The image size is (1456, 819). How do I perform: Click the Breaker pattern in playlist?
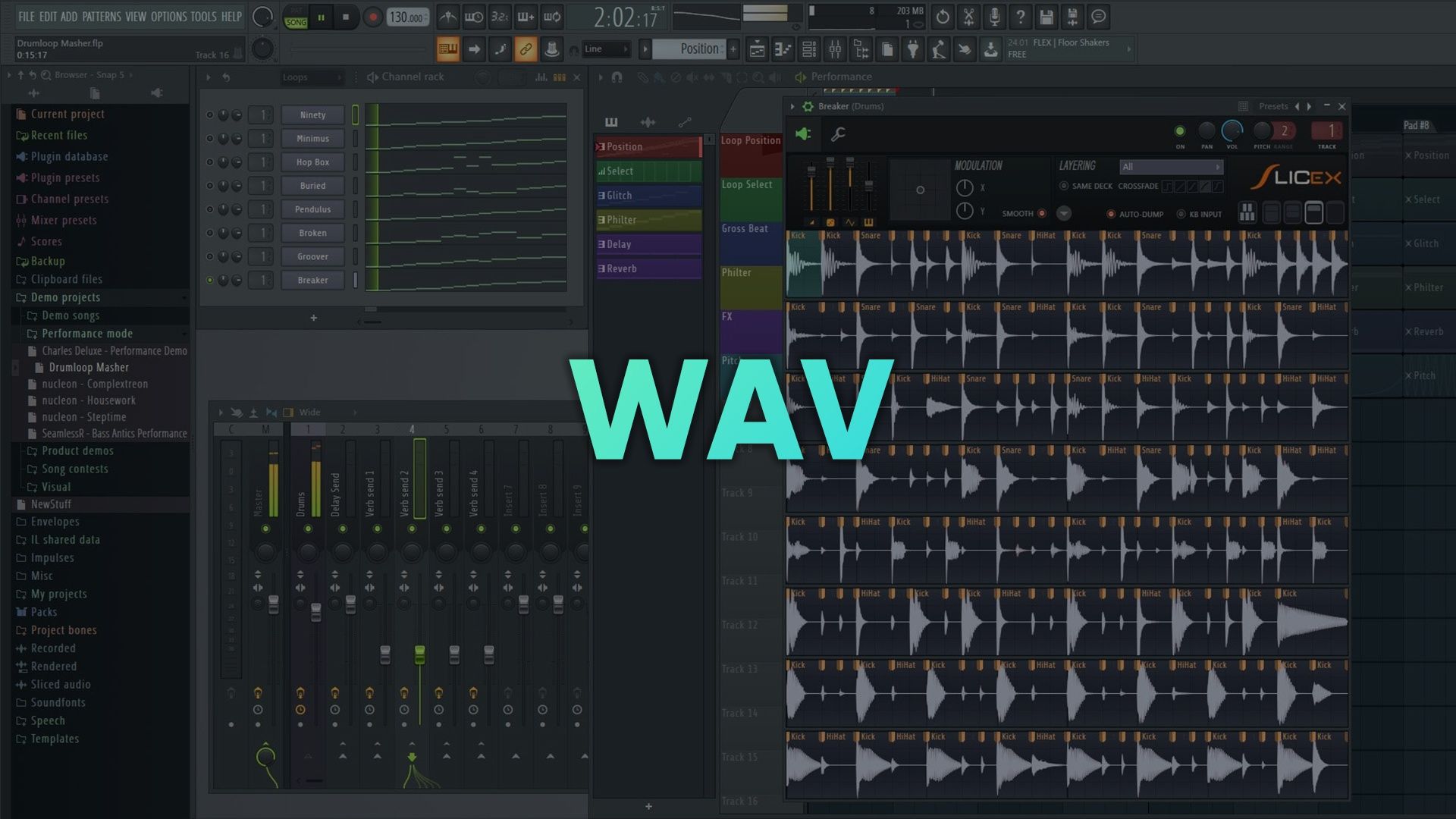313,279
